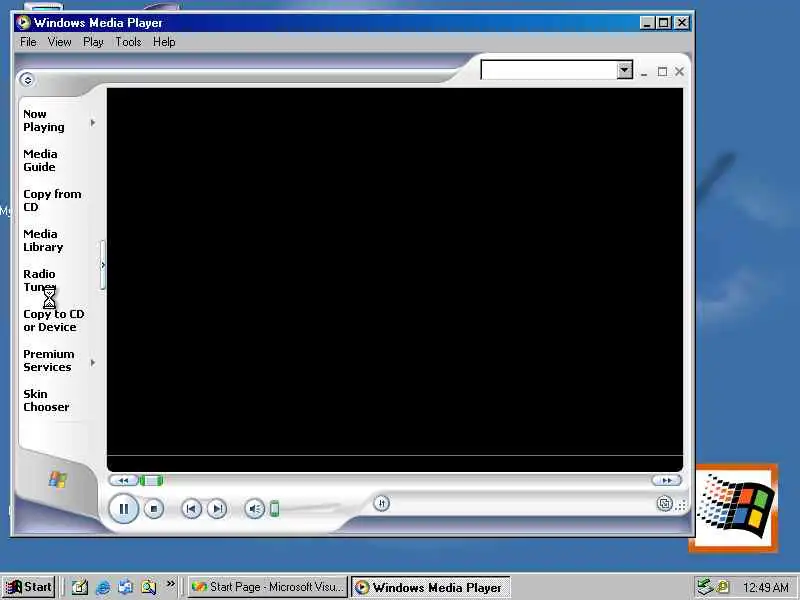Click the Media Player title bar icon
The height and width of the screenshot is (600, 800).
[23, 22]
